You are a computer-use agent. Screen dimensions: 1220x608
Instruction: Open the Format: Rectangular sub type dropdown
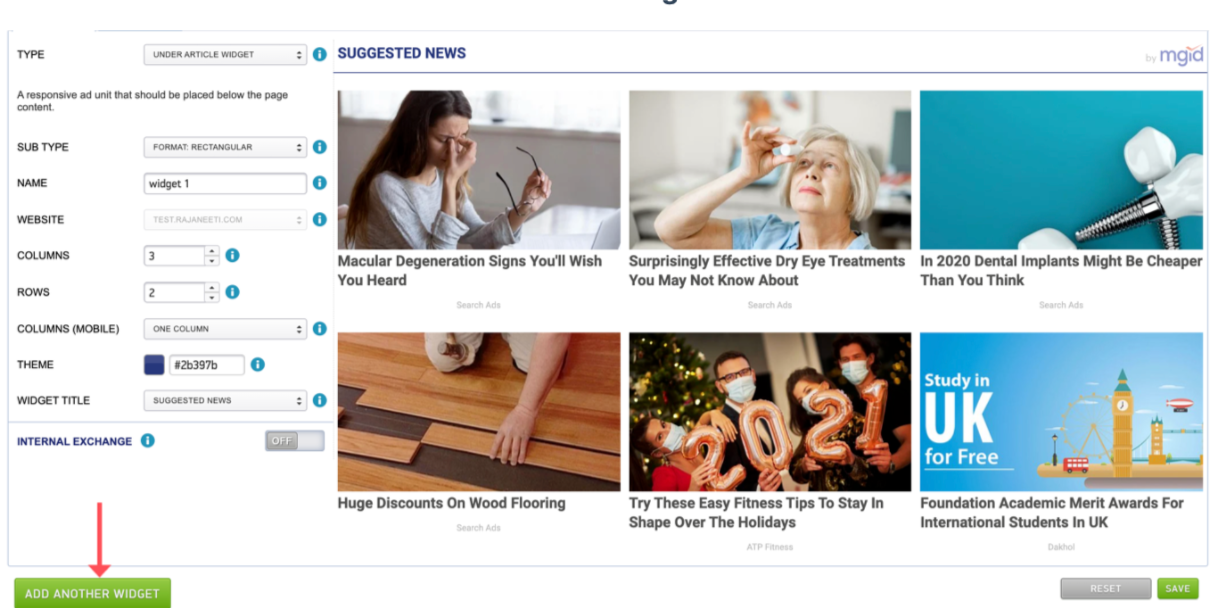pos(225,147)
